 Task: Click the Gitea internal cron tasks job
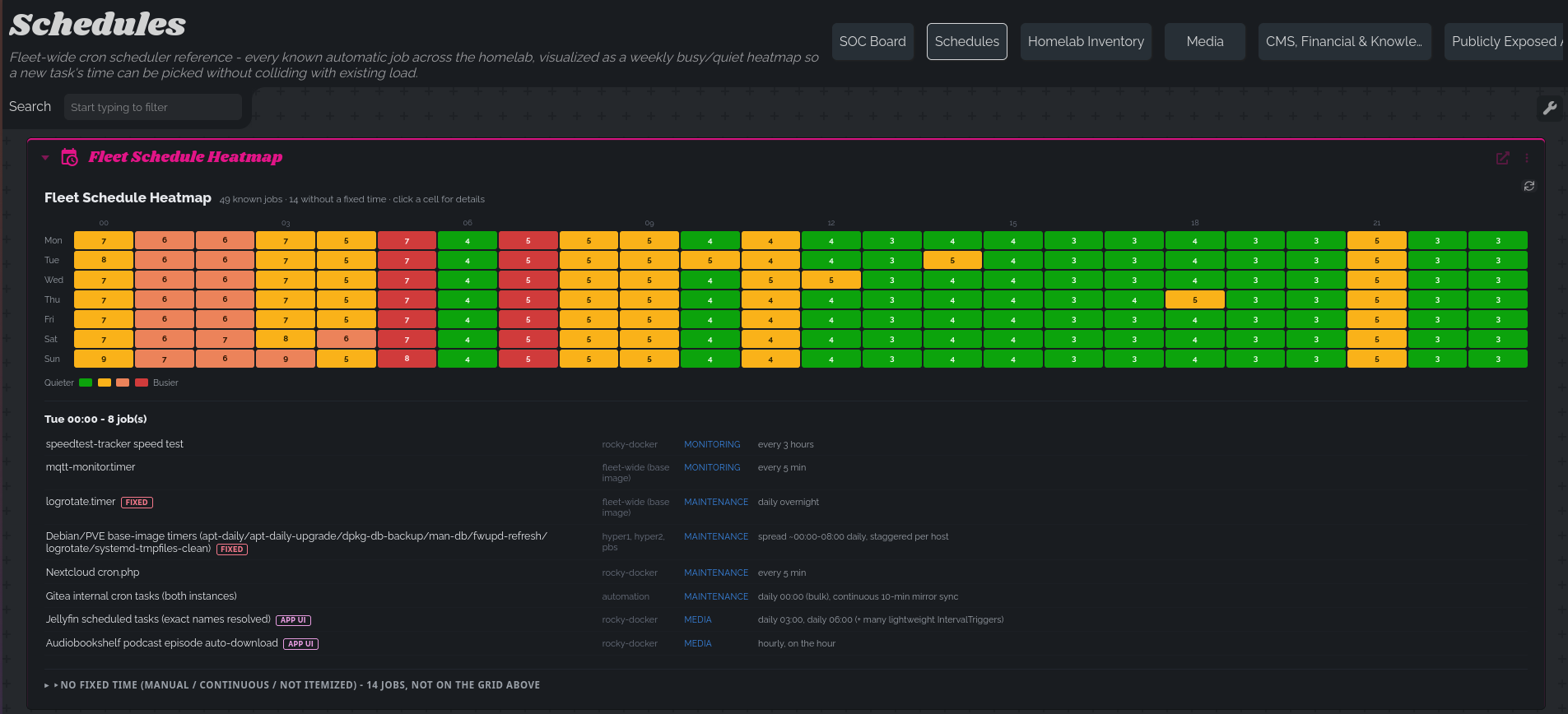(142, 596)
